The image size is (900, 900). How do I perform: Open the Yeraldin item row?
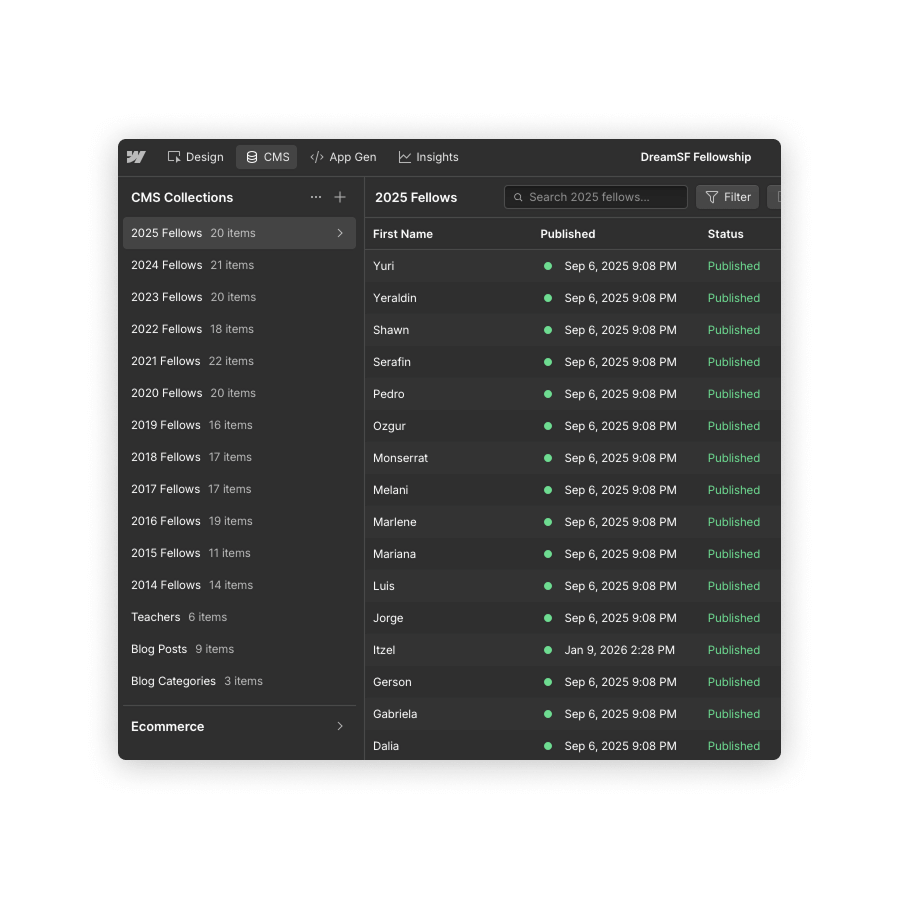tap(573, 298)
